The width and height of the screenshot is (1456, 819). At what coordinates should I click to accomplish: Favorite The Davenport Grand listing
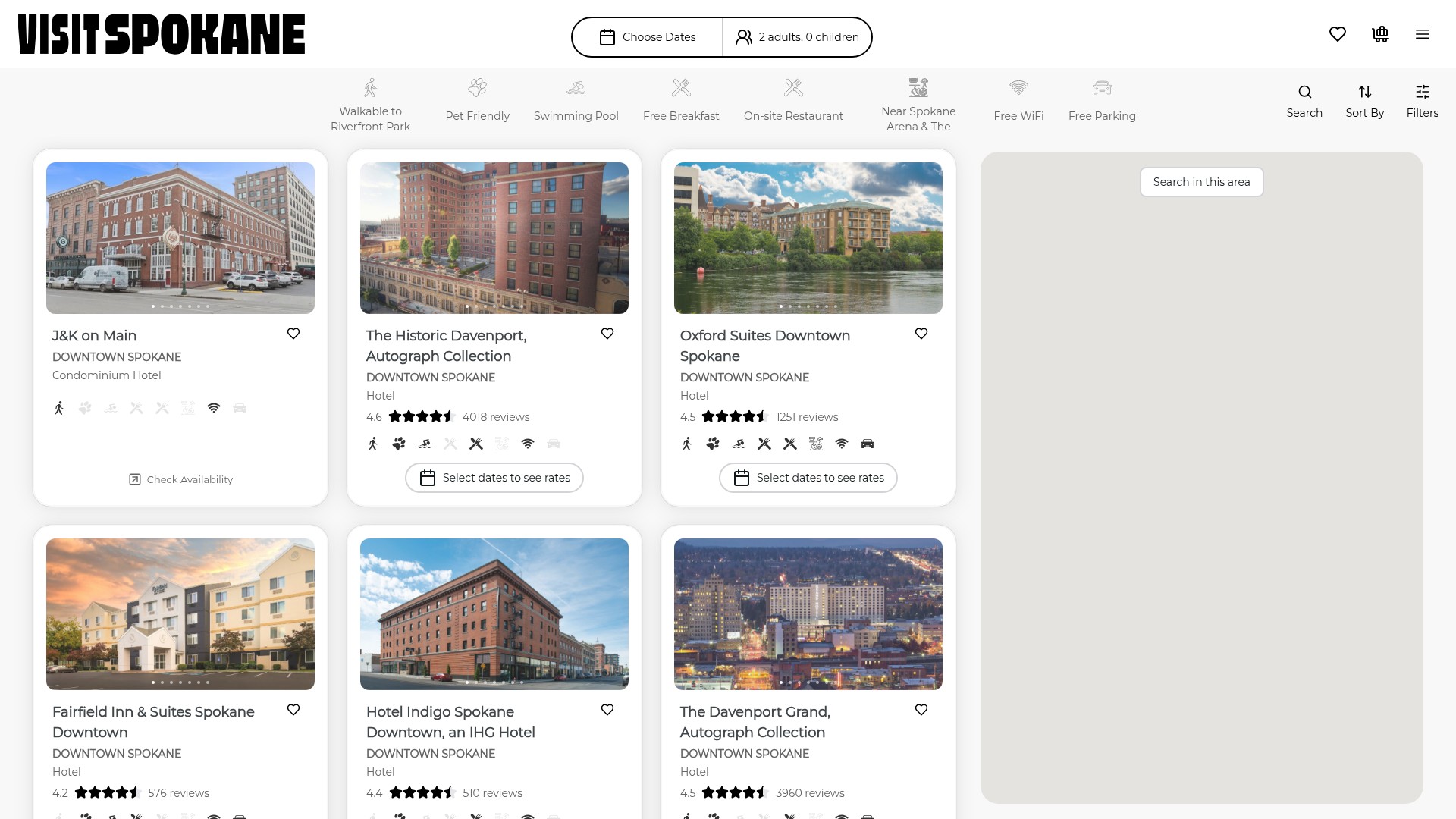[921, 710]
